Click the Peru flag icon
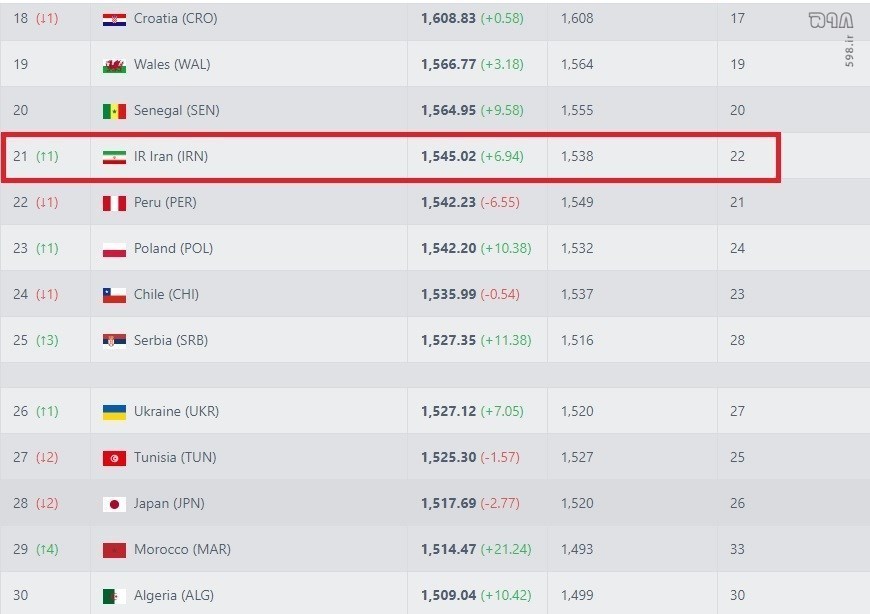 point(114,203)
